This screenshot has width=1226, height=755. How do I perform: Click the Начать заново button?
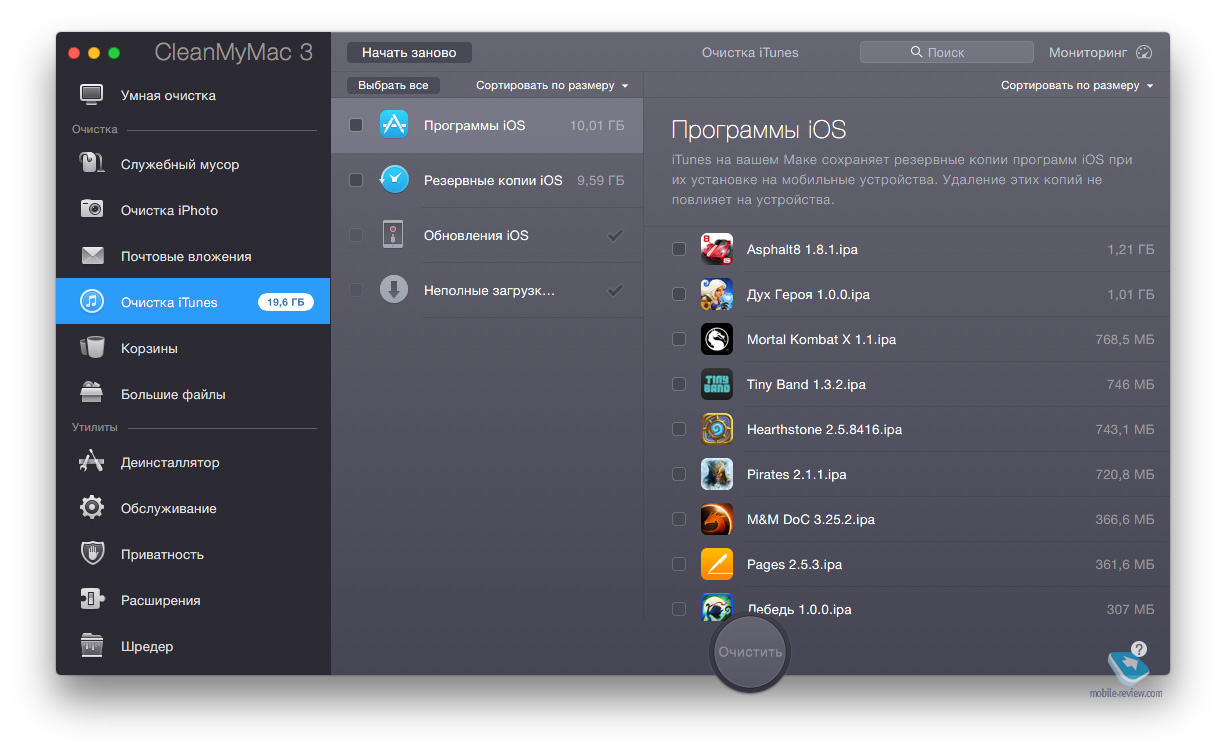click(x=409, y=53)
